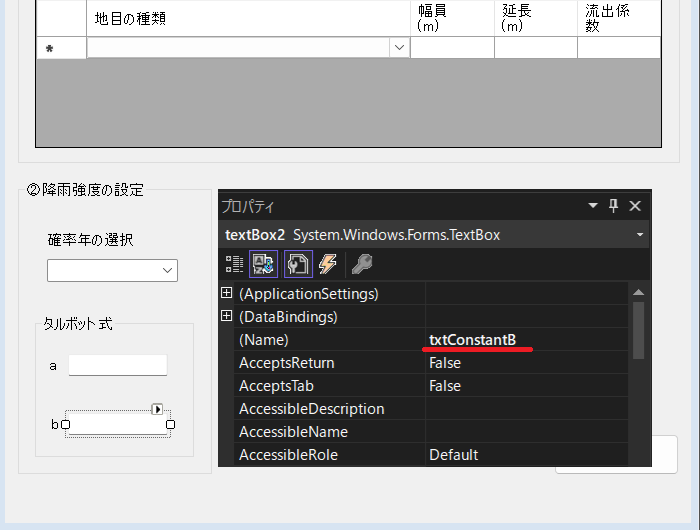This screenshot has height=530, width=700.
Task: Expand the (ApplicationSettings) node
Action: click(226, 294)
